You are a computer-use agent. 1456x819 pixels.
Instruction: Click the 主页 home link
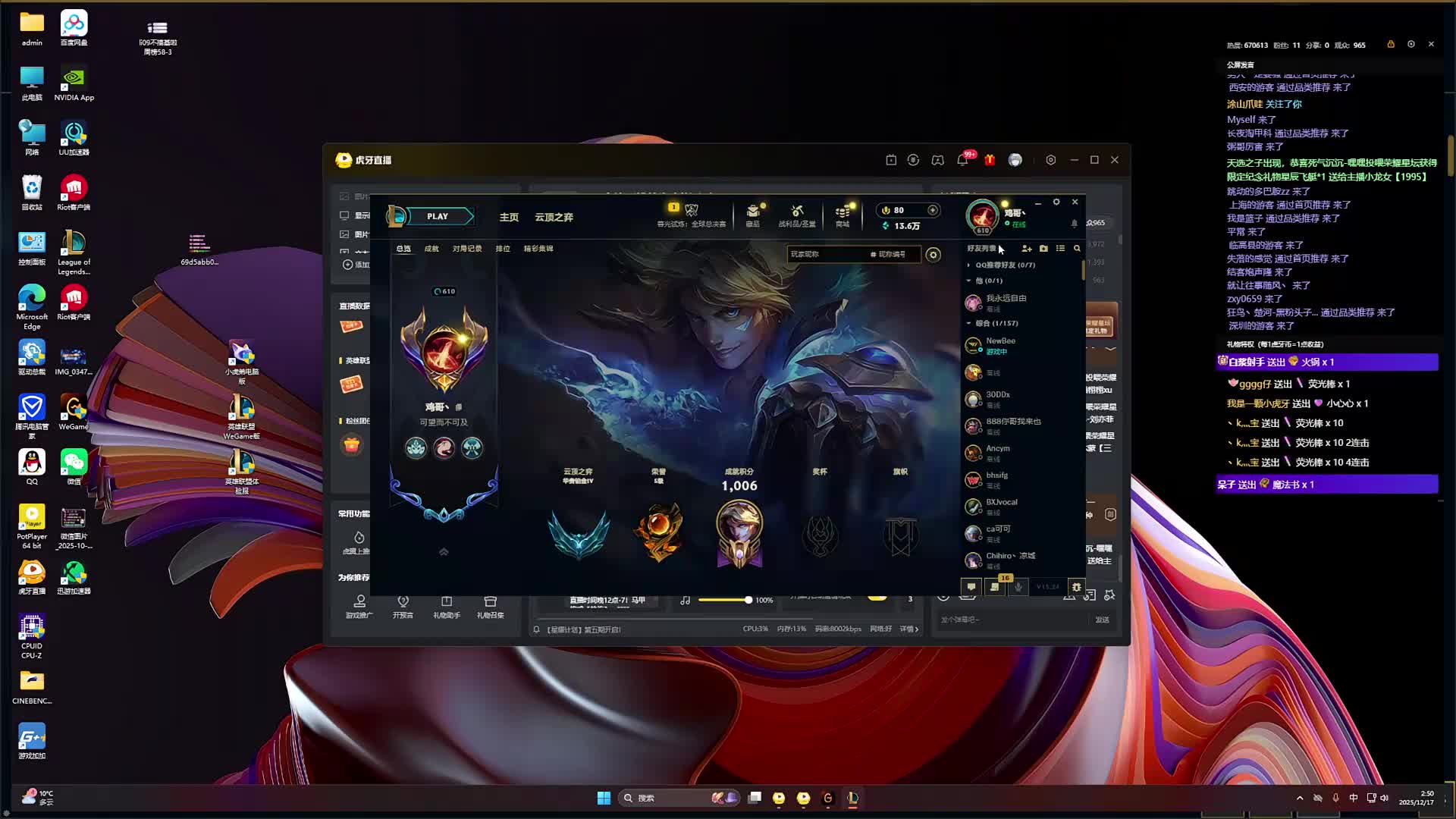pos(509,218)
